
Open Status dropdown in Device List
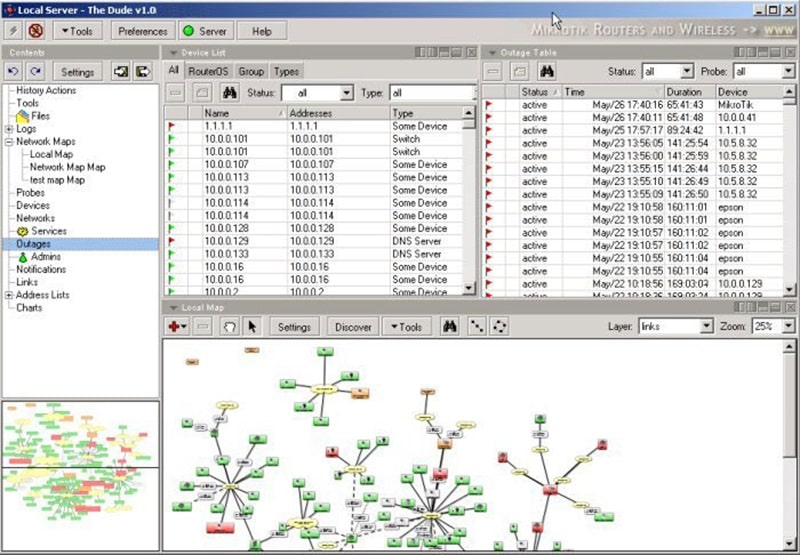point(347,93)
